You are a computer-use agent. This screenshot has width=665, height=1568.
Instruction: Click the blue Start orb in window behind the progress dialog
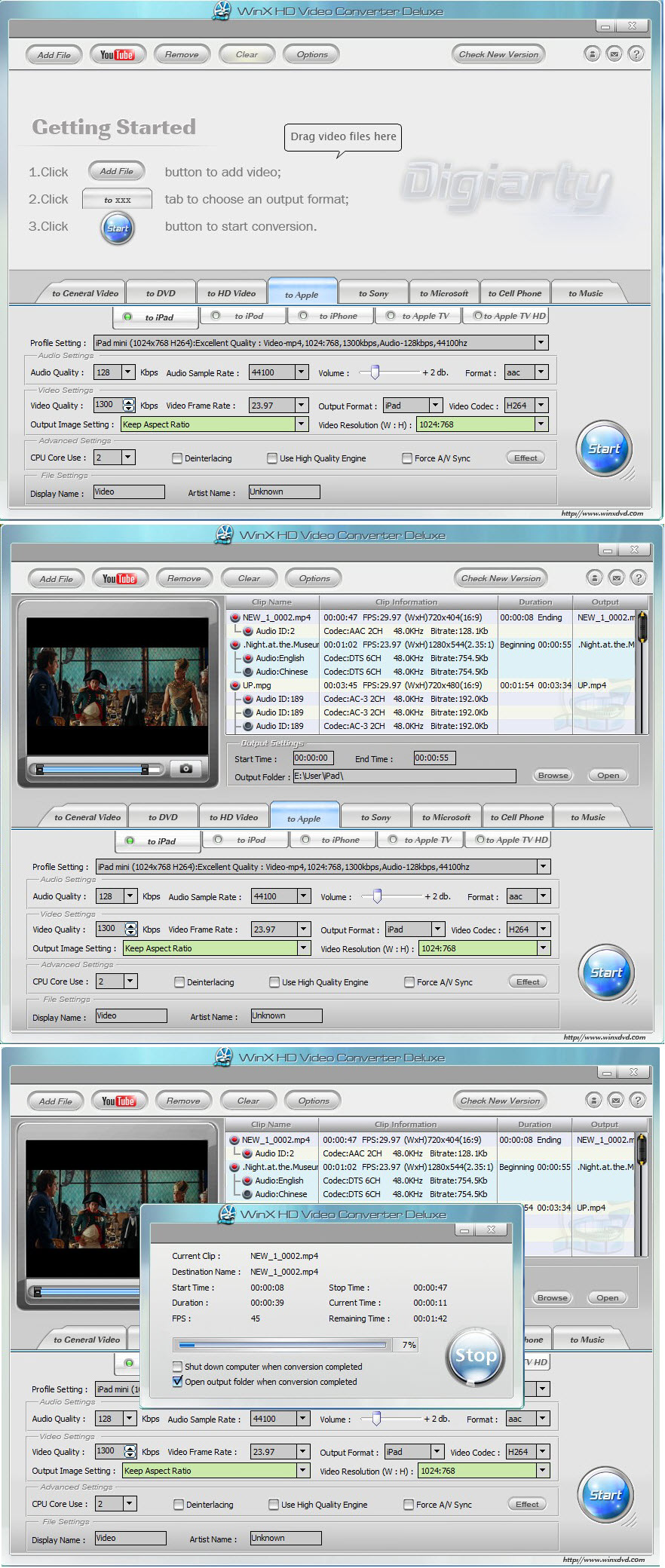[x=605, y=1495]
